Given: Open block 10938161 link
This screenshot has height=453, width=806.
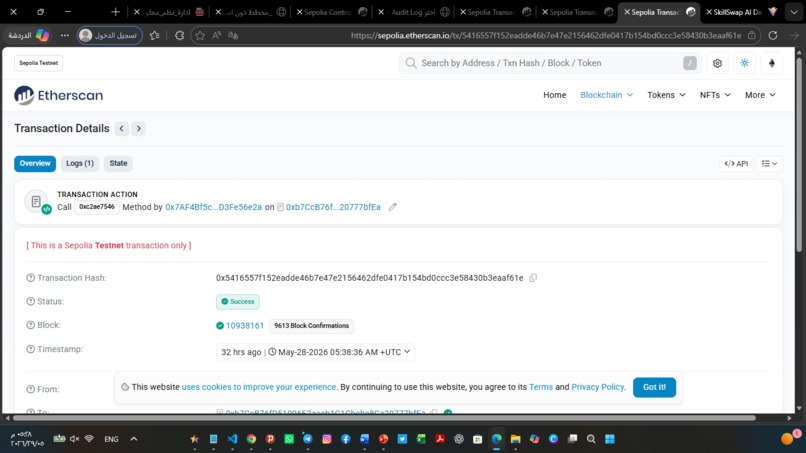Looking at the screenshot, I should (x=245, y=325).
